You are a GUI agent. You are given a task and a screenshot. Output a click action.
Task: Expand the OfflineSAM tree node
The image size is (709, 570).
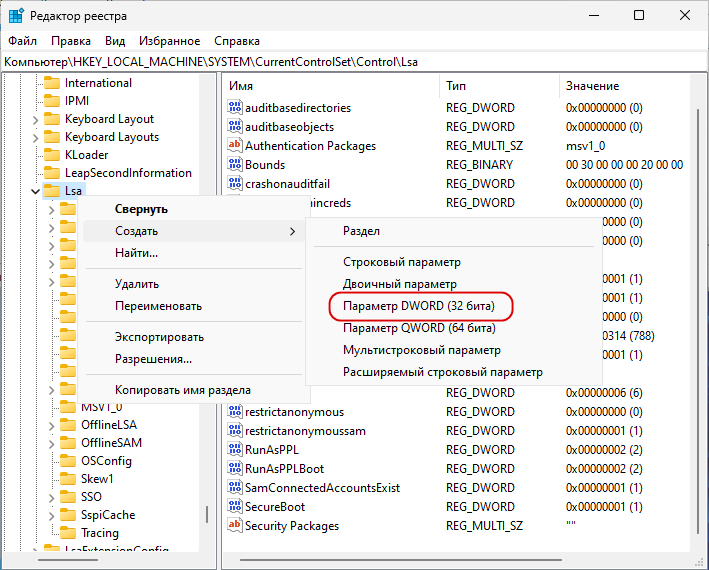pos(51,444)
